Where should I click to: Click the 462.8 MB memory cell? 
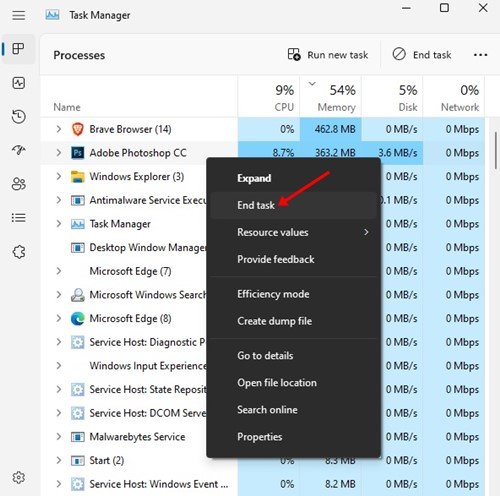point(331,129)
